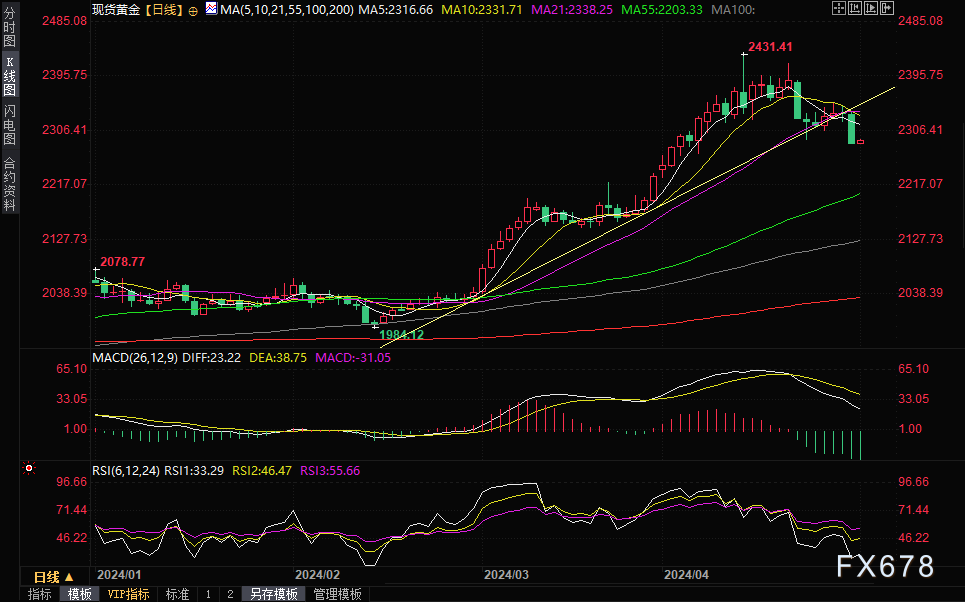
Task: Click the FX678 watermark logo
Action: [885, 566]
